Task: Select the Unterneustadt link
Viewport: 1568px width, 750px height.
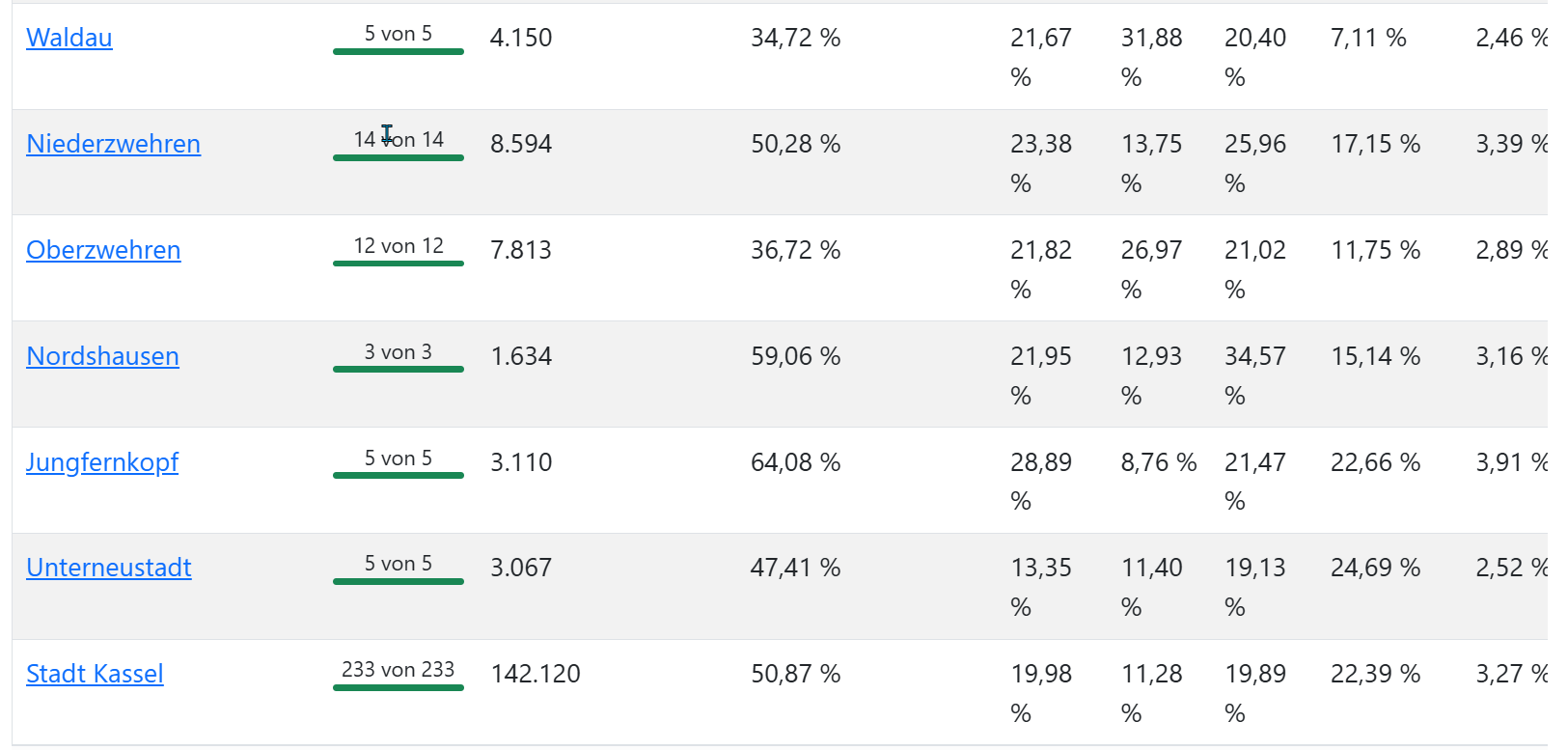Action: coord(109,568)
